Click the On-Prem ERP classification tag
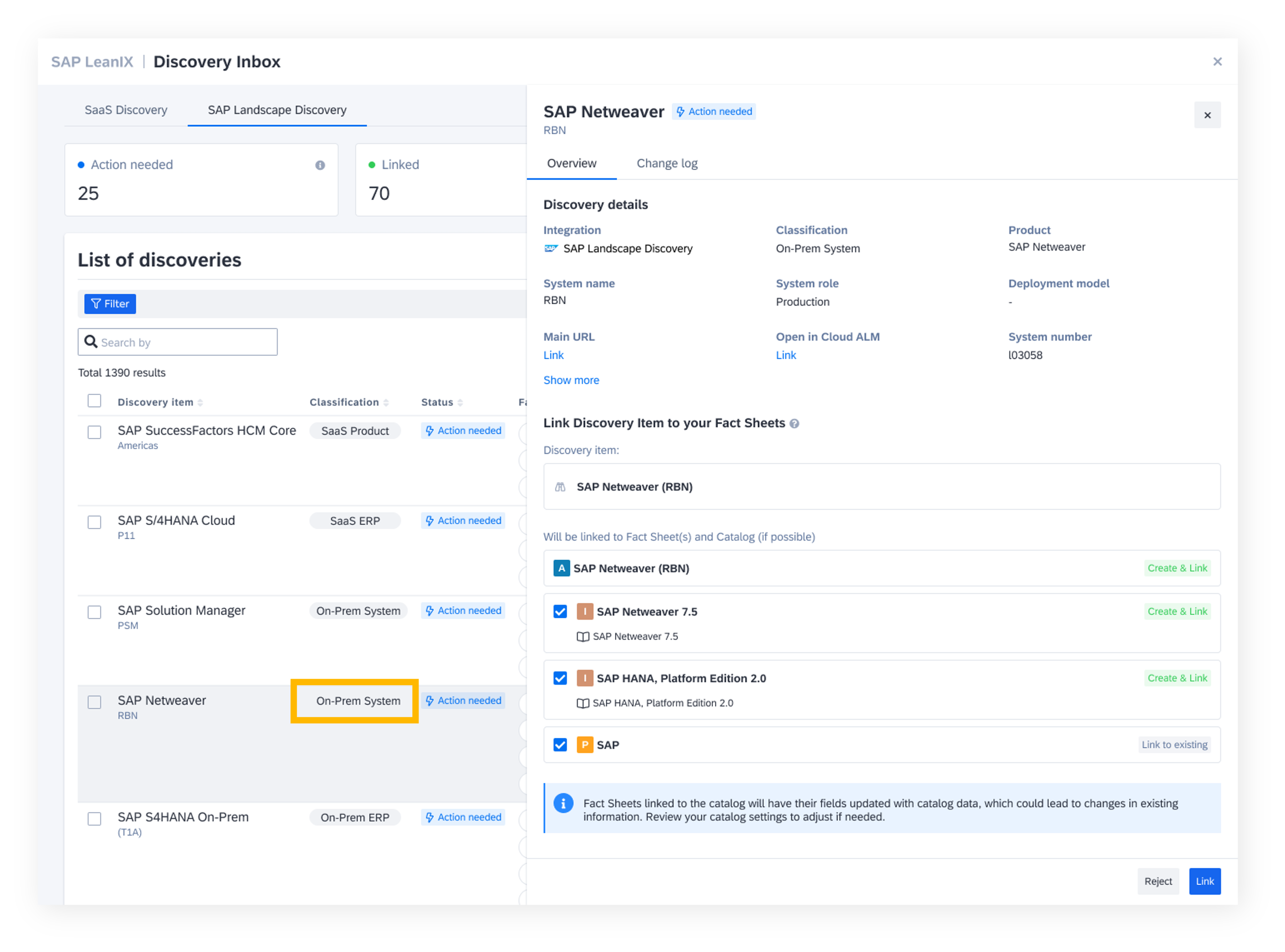The width and height of the screenshot is (1285, 952). click(x=355, y=818)
